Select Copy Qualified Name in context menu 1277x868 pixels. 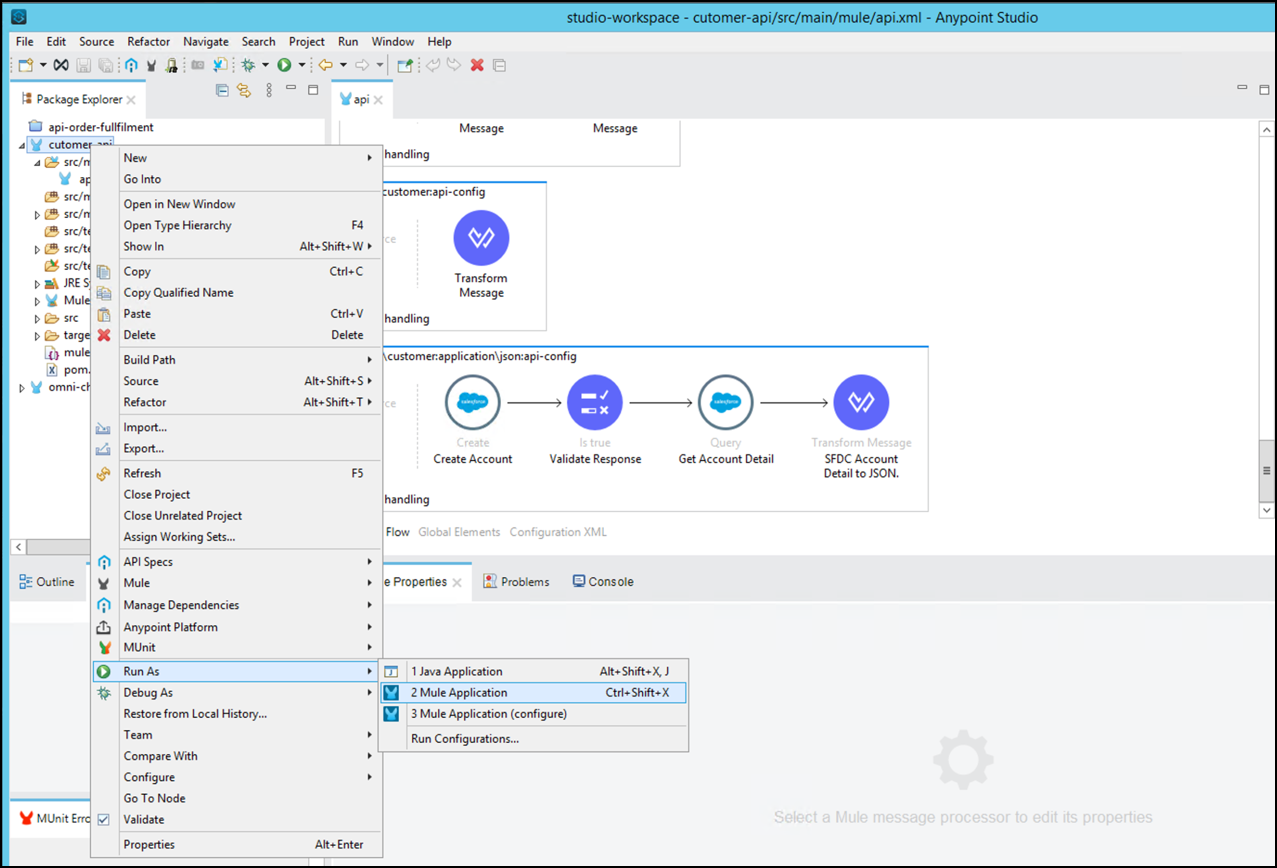click(x=236, y=292)
